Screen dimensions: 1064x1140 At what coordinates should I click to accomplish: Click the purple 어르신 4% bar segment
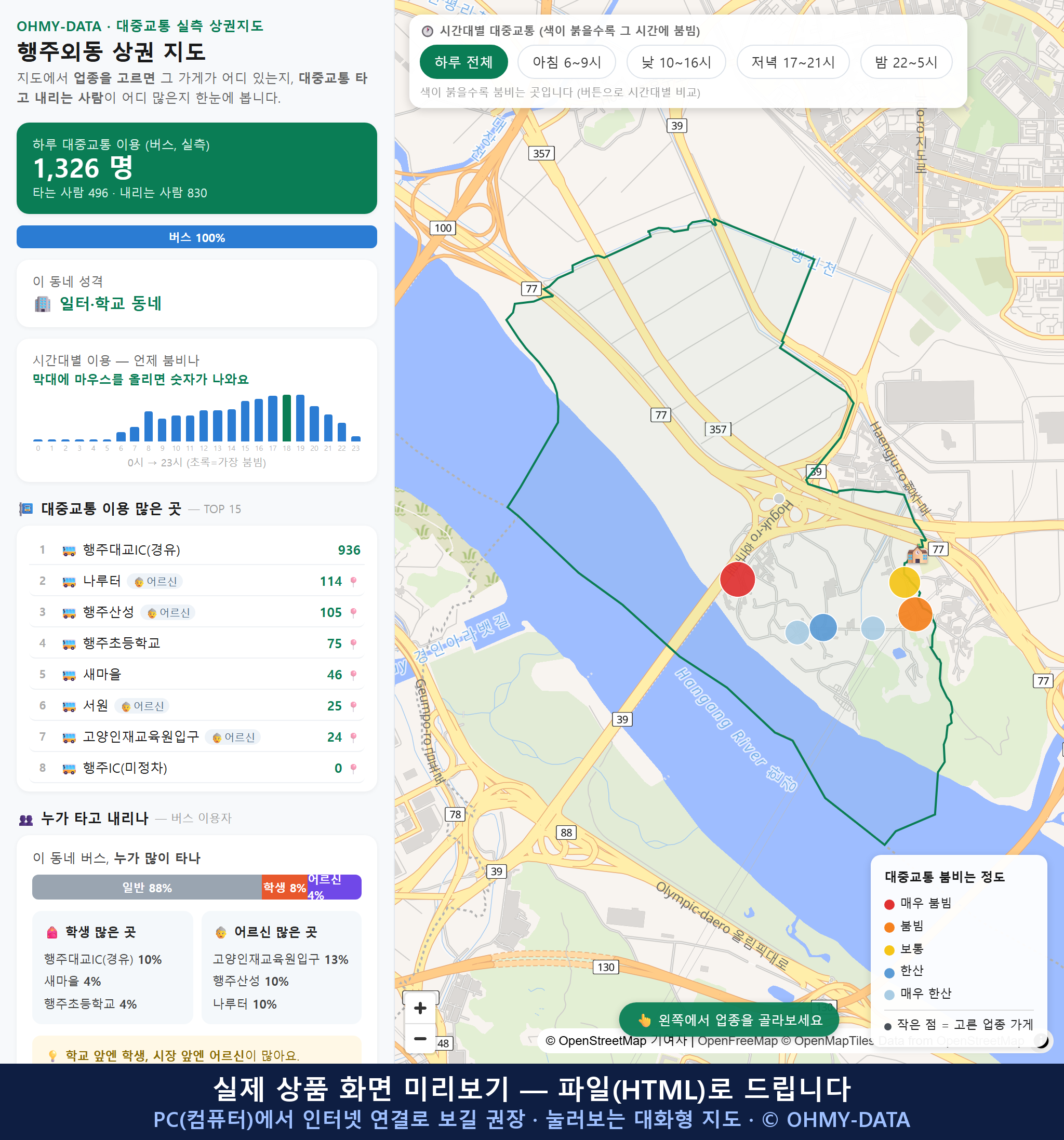tap(335, 887)
